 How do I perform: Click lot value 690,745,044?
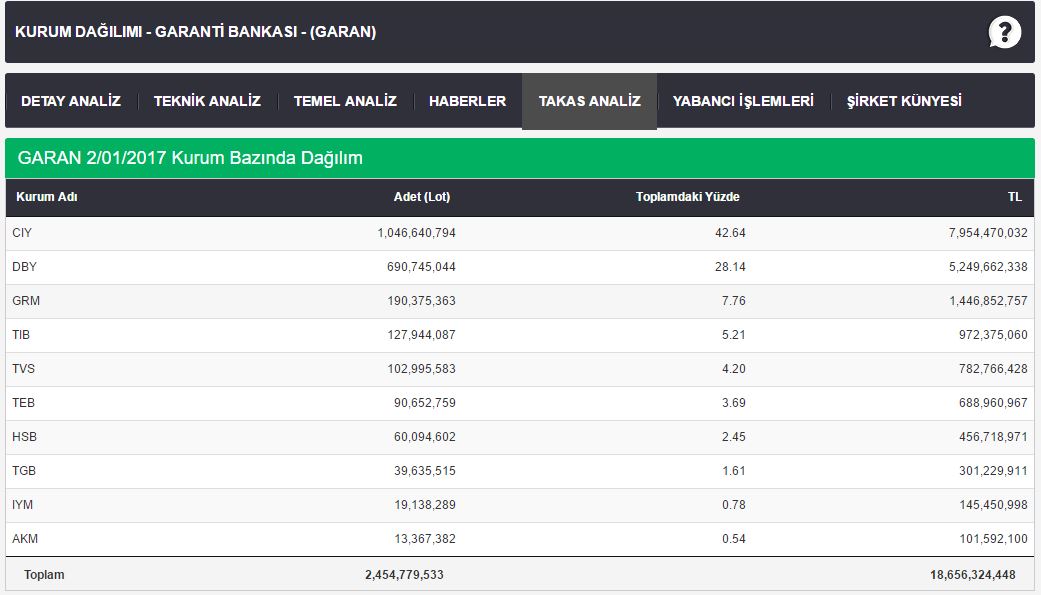[421, 267]
